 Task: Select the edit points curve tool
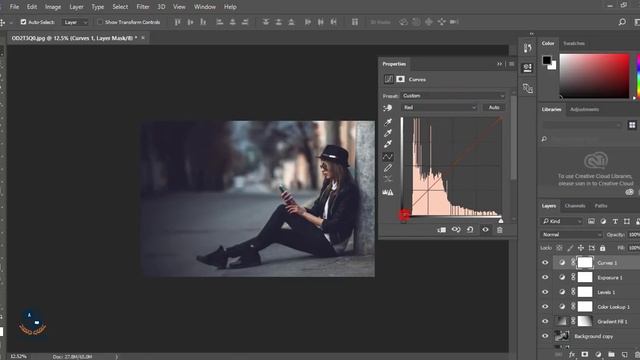pyautogui.click(x=388, y=156)
